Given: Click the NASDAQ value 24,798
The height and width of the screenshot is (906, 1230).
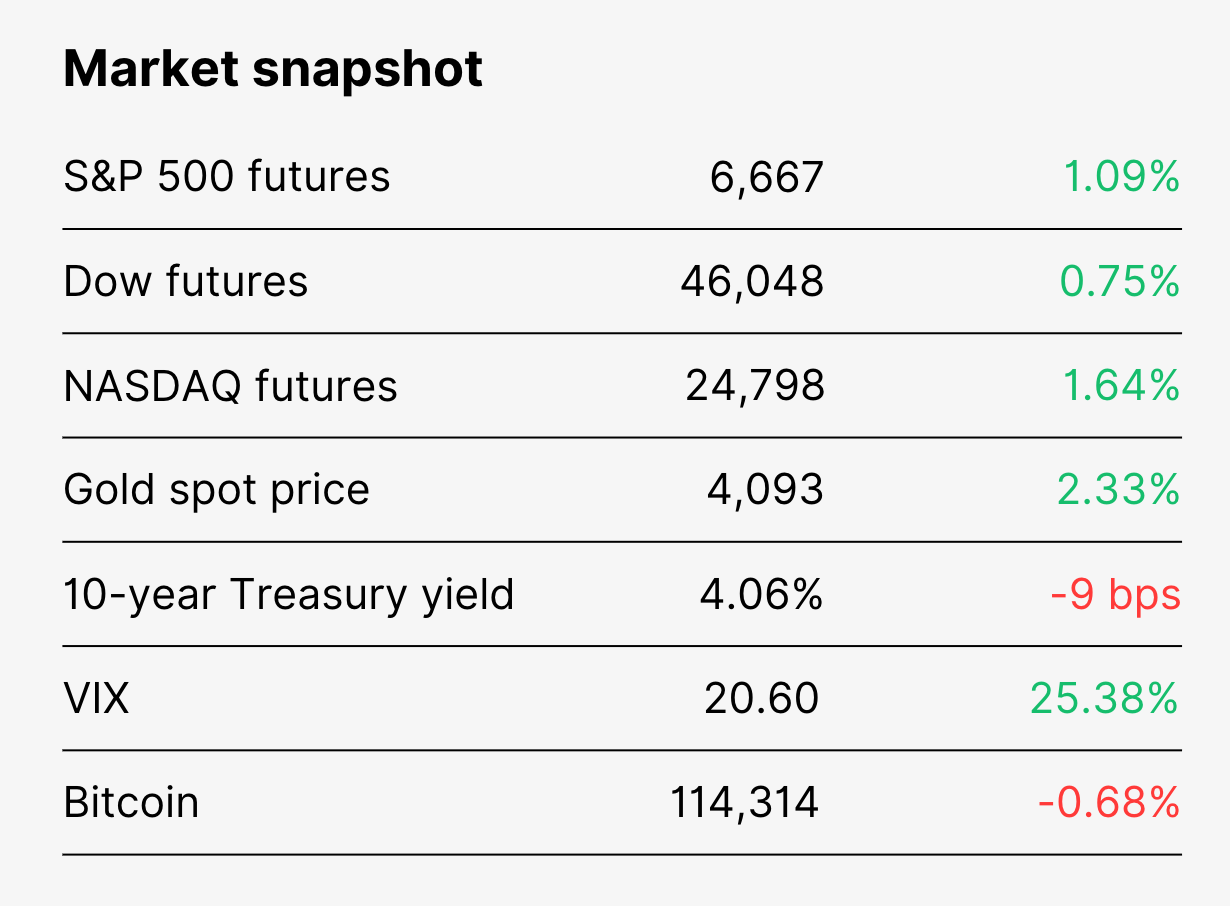Looking at the screenshot, I should [x=755, y=386].
